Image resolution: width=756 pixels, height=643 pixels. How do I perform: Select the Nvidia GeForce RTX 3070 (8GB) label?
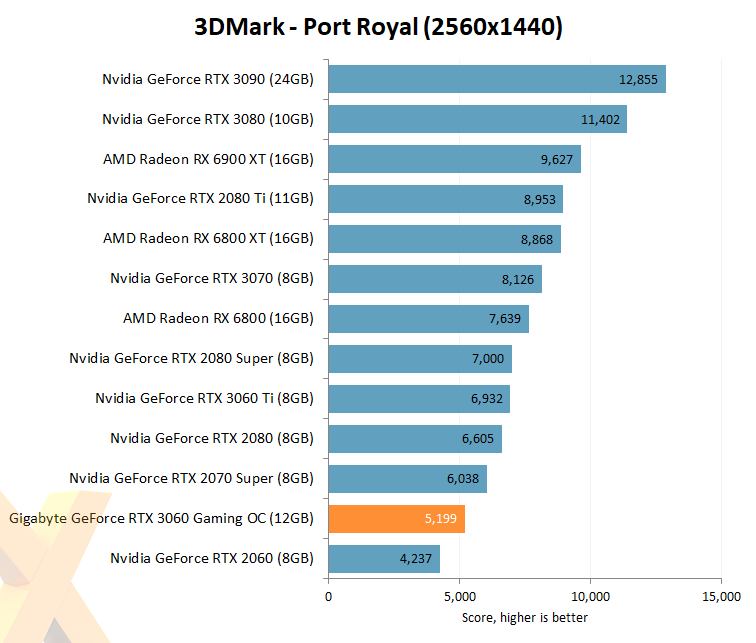[212, 278]
